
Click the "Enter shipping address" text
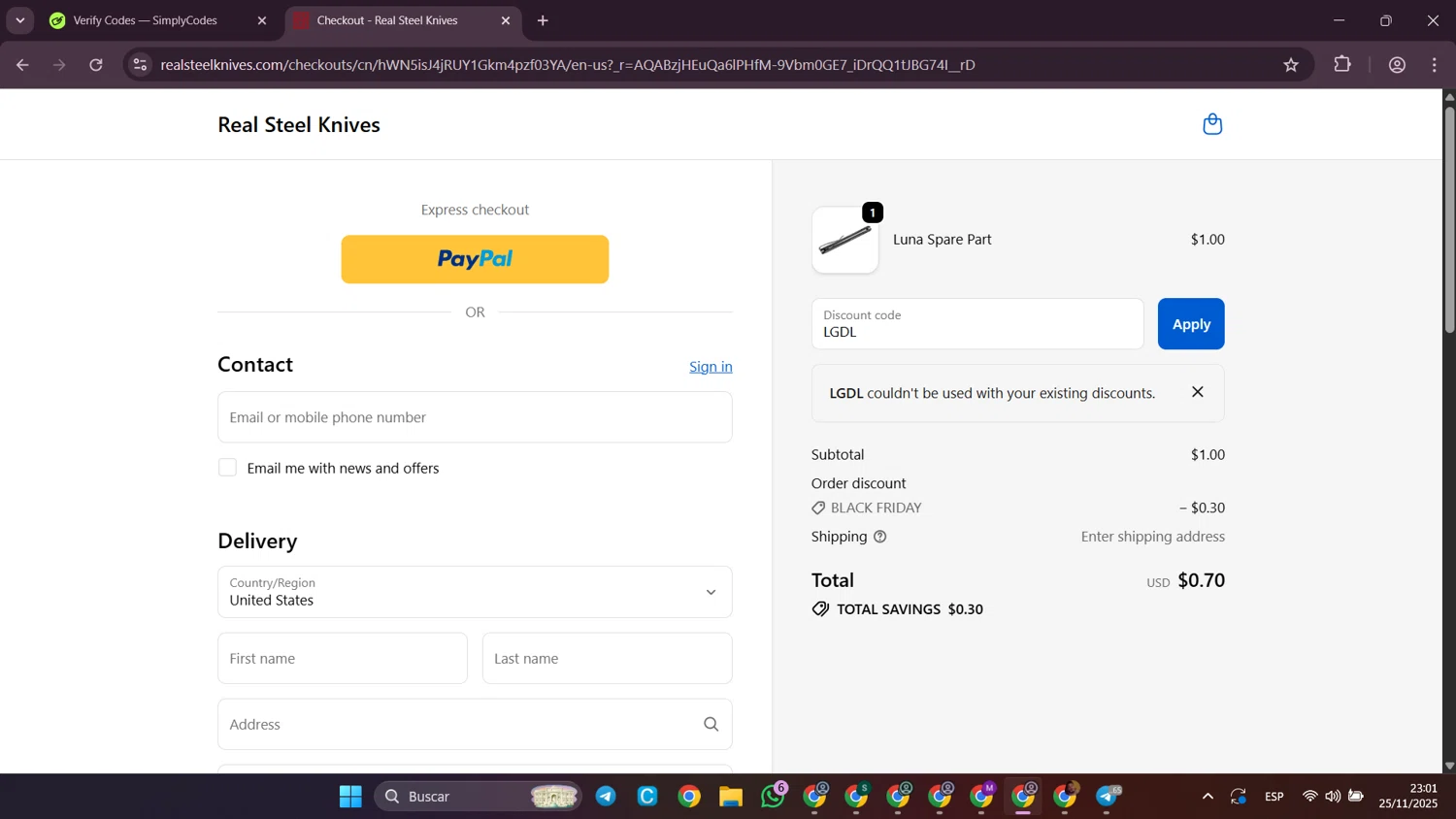click(1153, 537)
